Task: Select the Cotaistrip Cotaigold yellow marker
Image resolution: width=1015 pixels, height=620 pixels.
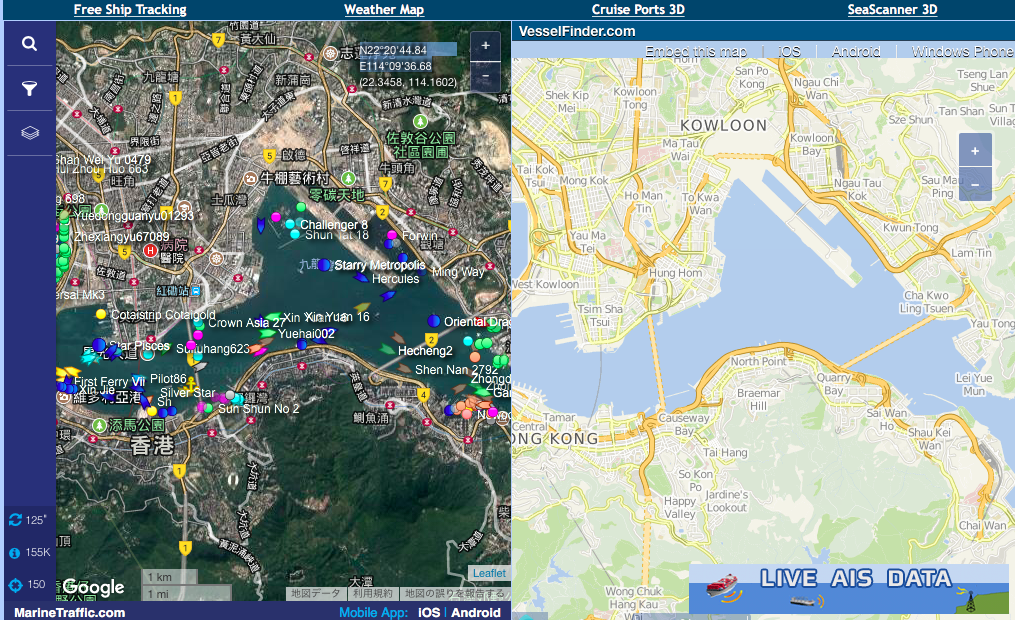Action: (101, 314)
